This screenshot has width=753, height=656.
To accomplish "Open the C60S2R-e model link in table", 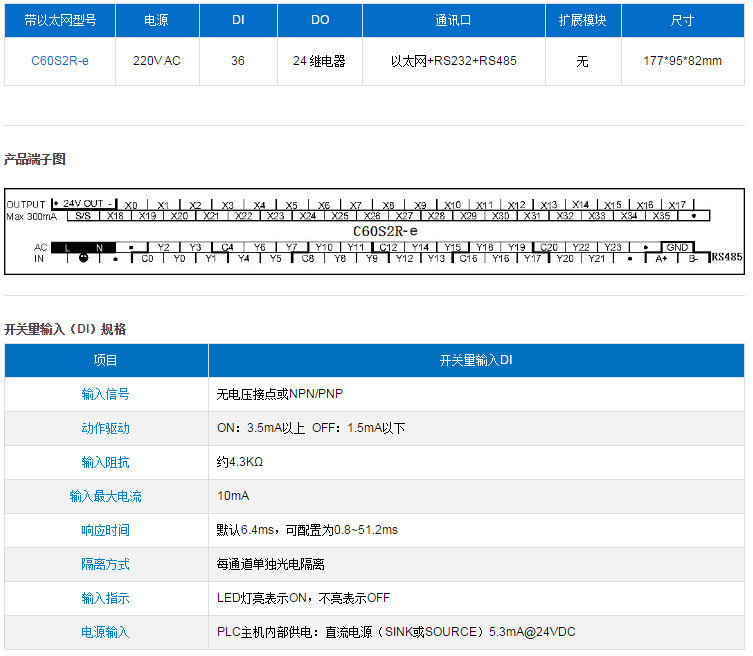I will point(60,61).
